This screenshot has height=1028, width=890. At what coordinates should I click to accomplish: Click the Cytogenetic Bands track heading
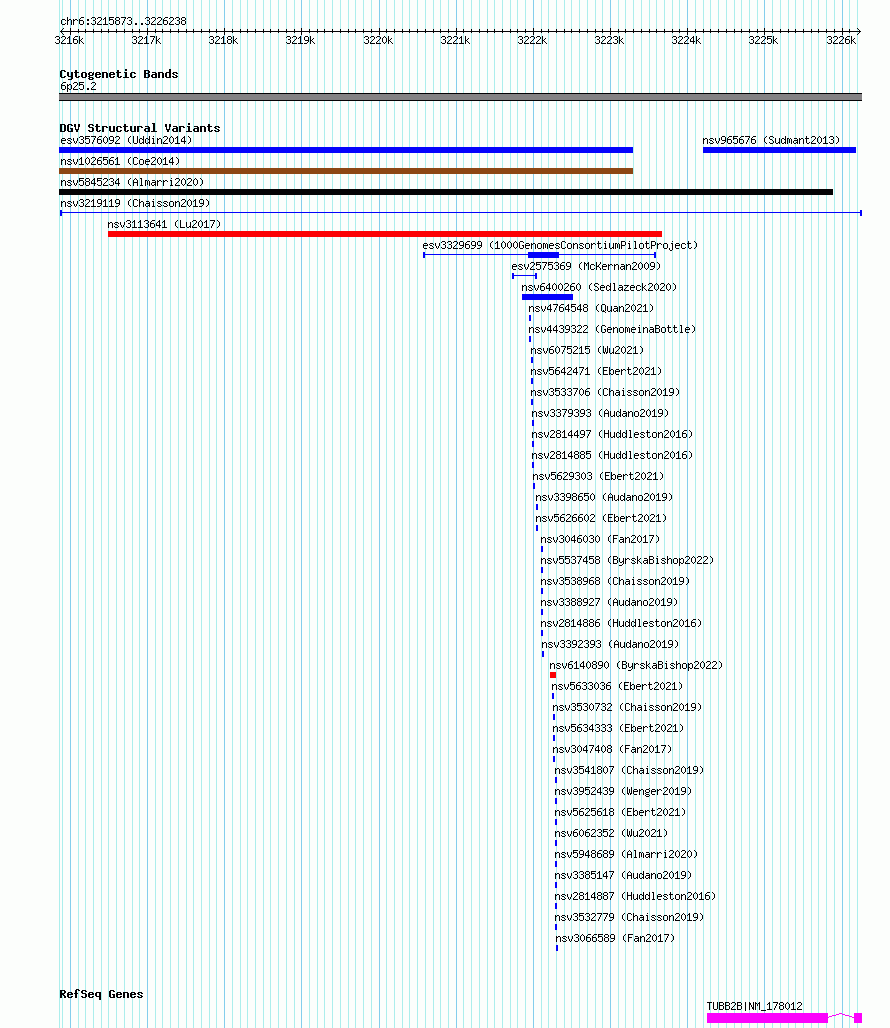[119, 74]
